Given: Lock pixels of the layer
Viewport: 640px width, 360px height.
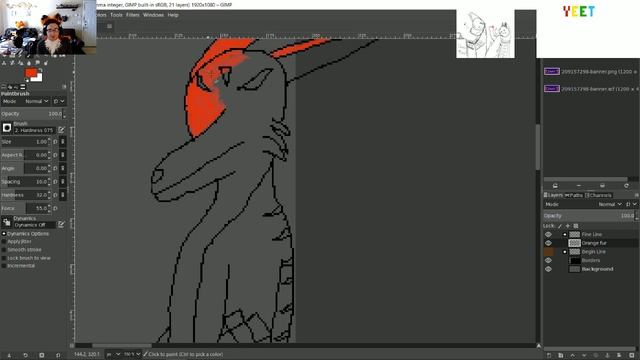Looking at the screenshot, I should (560, 226).
